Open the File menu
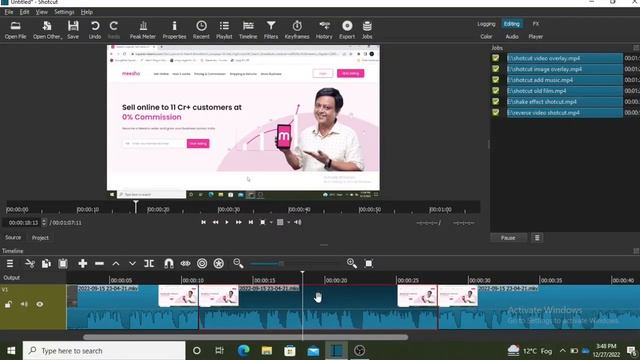 point(9,12)
